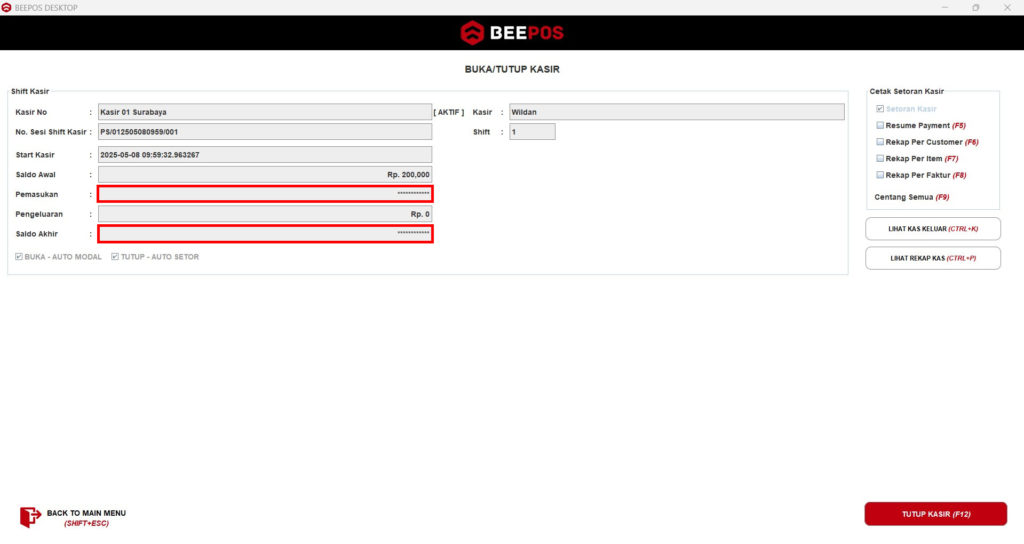Click the Kasir name field Wildan
Image resolution: width=1024 pixels, height=544 pixels.
677,112
